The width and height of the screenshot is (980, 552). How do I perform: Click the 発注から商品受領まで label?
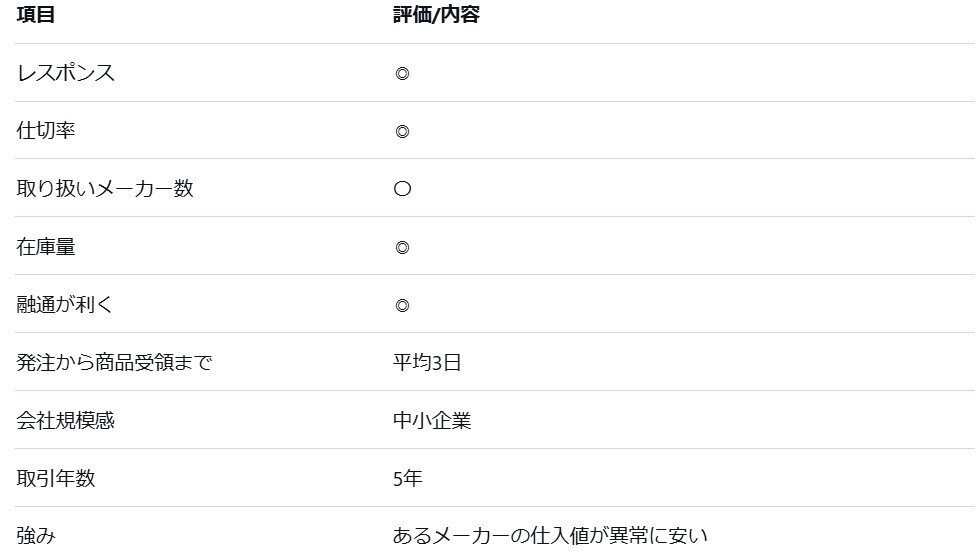pos(114,363)
